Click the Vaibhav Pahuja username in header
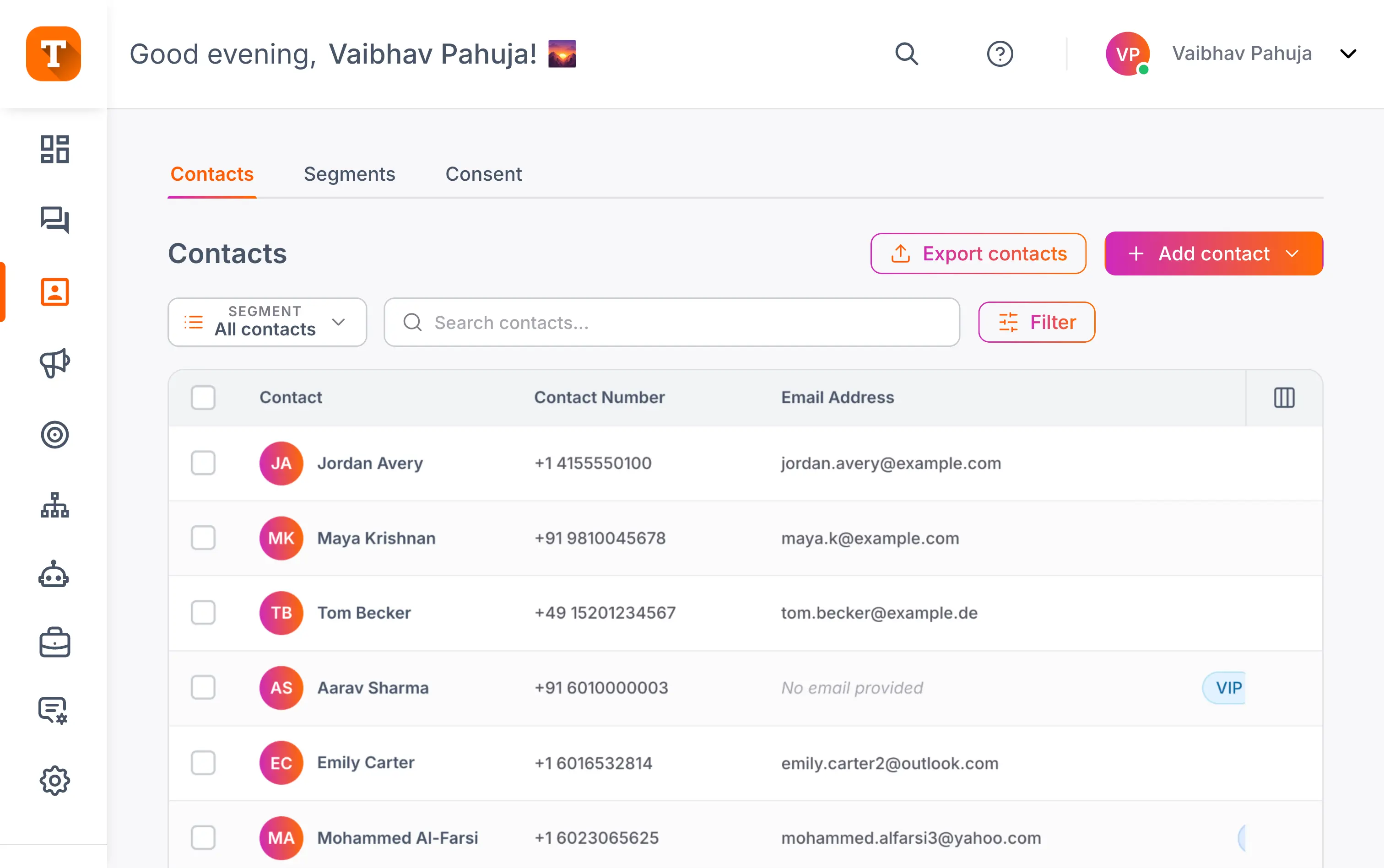 [1242, 54]
